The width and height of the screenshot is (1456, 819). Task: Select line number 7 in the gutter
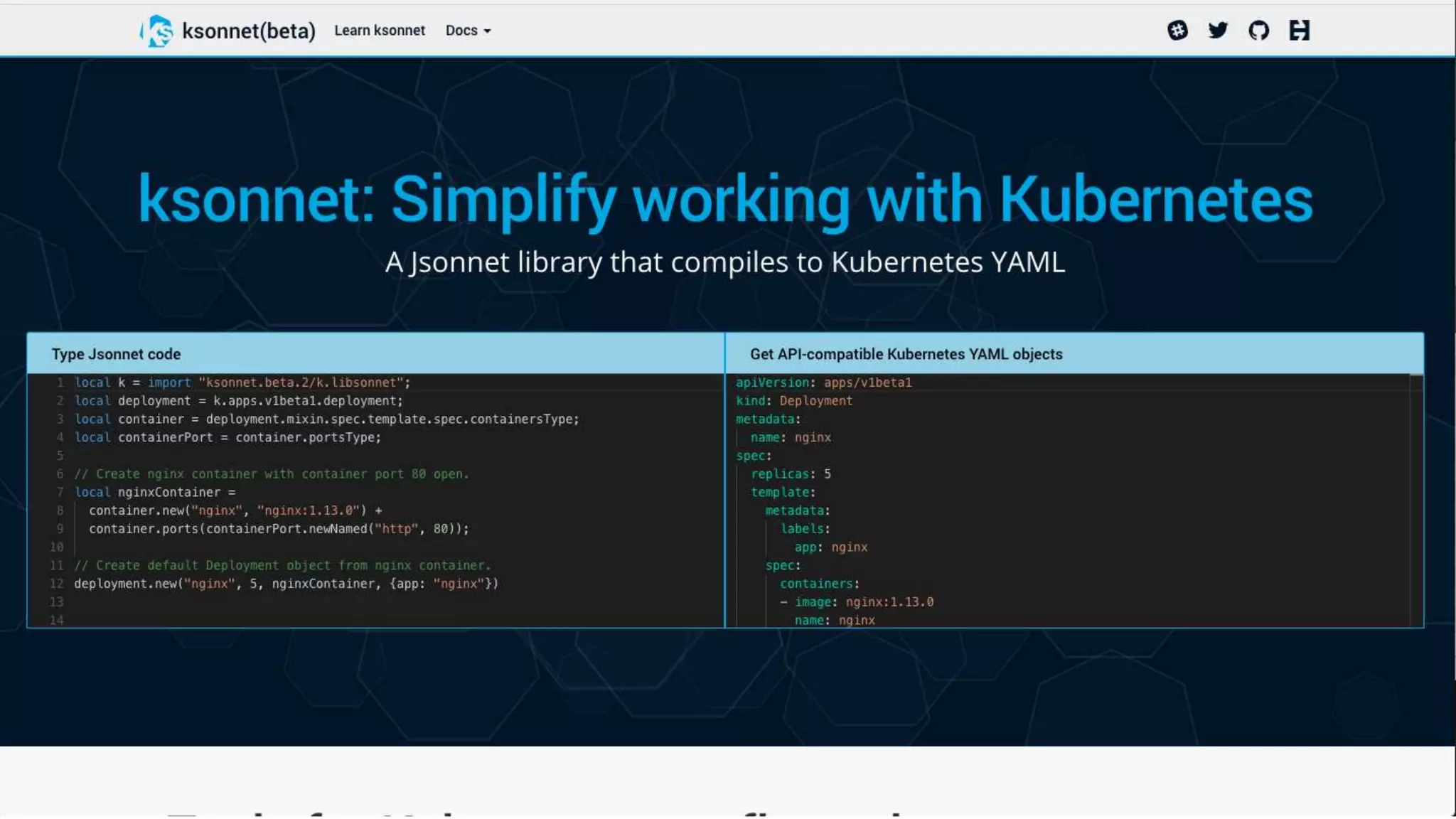tap(60, 492)
